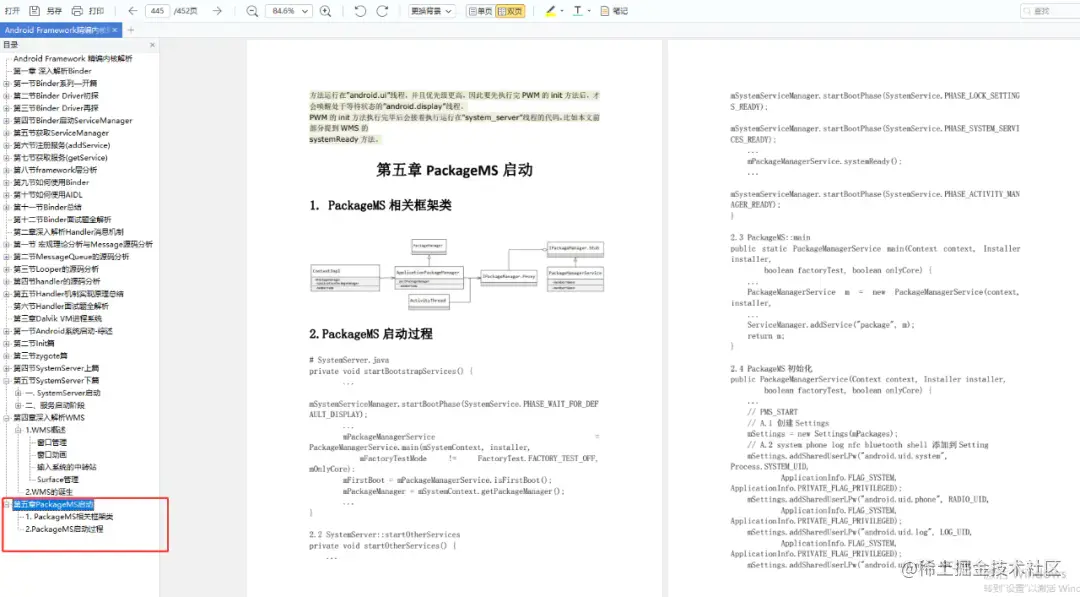Click the page number field showing 445
This screenshot has height=597, width=1080.
[158, 11]
